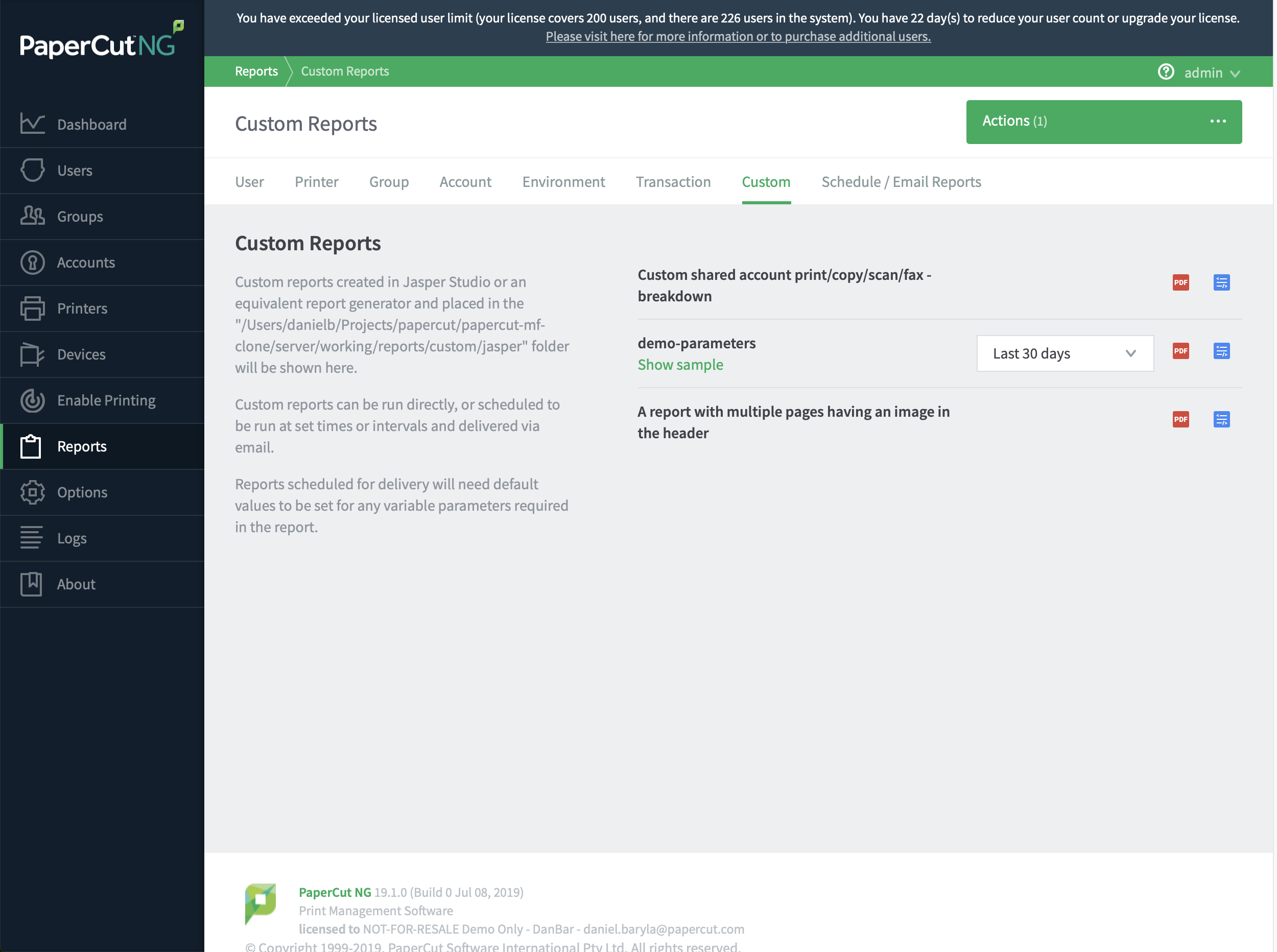
Task: Click the multiple pages image header report title
Action: pos(793,422)
